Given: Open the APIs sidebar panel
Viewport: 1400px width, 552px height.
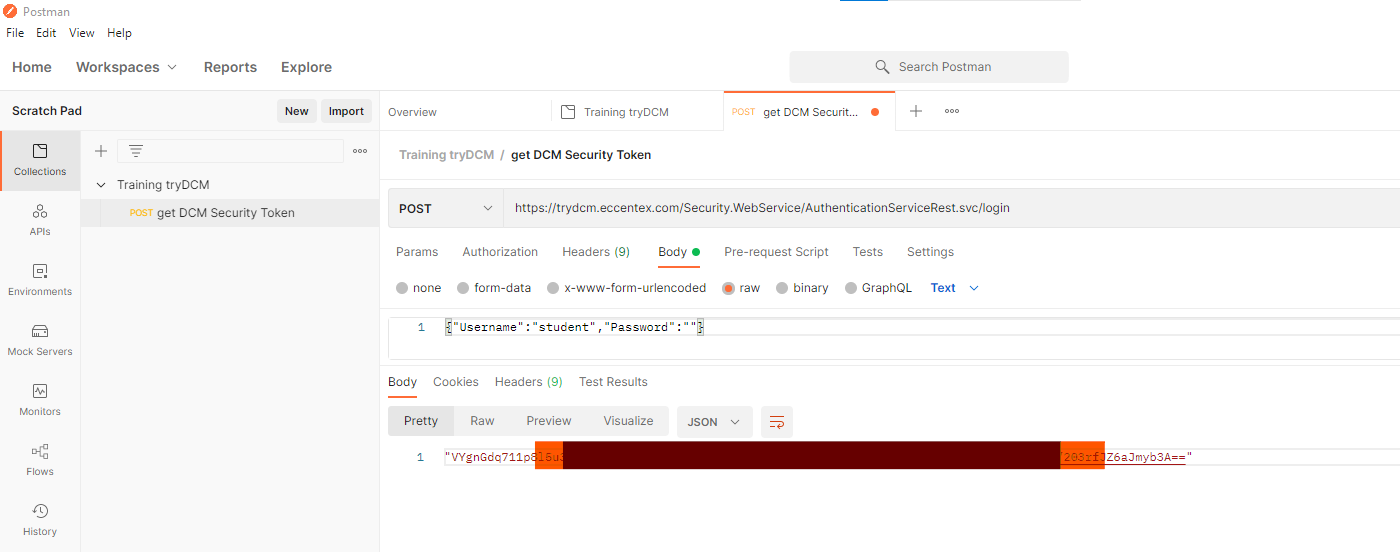Looking at the screenshot, I should 40,220.
